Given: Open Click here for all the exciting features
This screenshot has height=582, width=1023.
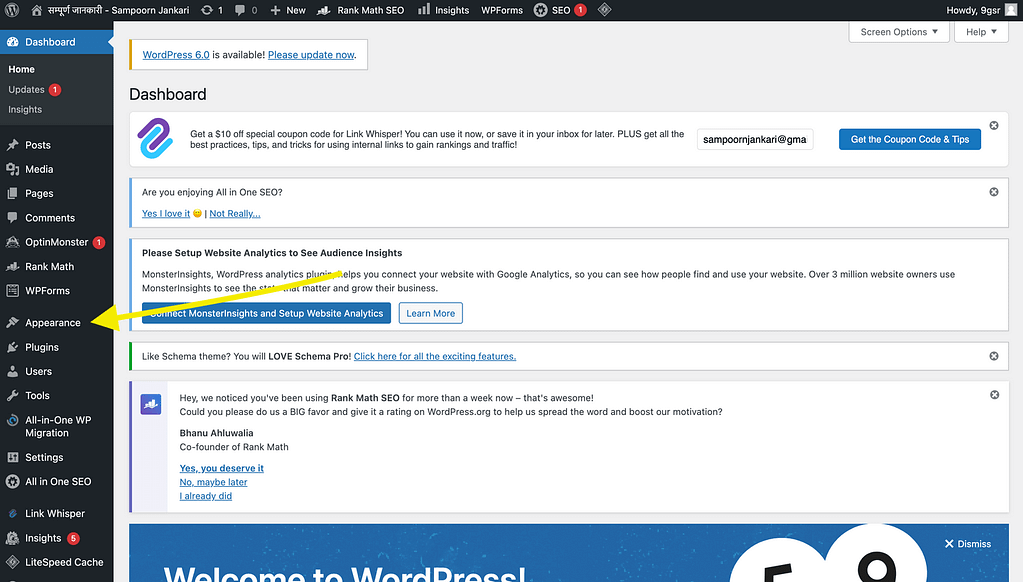Looking at the screenshot, I should click(435, 356).
